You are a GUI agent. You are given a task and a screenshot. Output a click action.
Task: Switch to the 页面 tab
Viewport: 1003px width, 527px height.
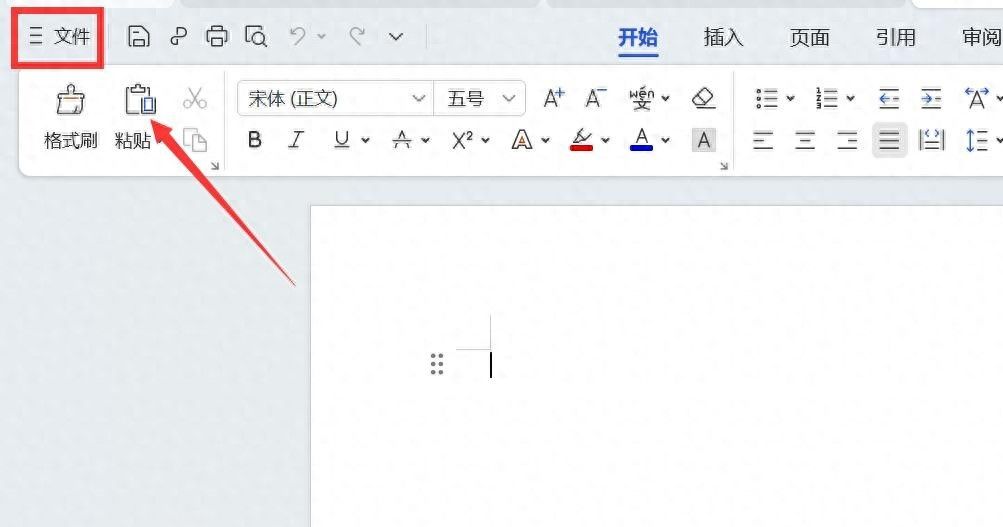[809, 37]
